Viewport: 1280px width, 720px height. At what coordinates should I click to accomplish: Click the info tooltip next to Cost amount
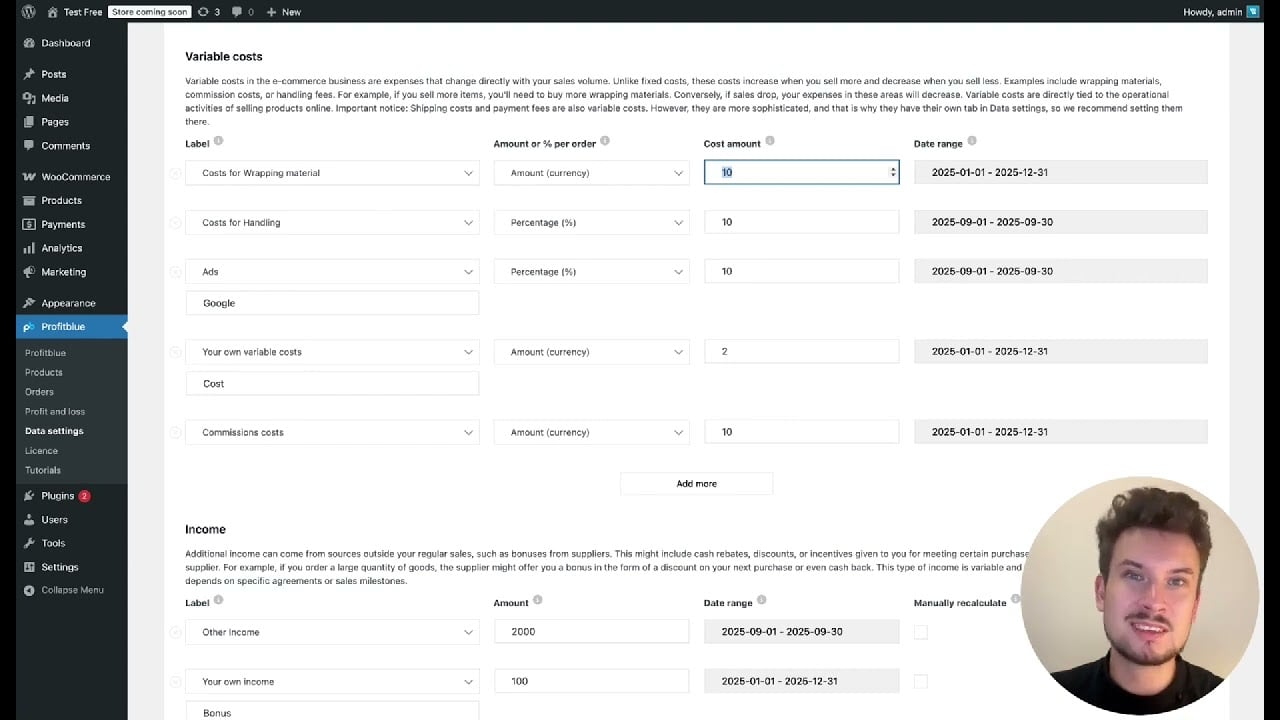(x=769, y=141)
